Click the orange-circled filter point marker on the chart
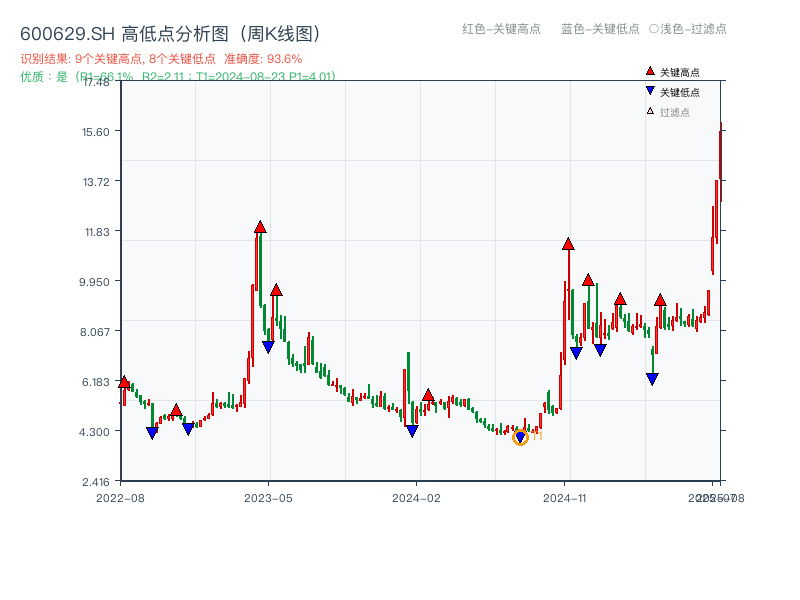Viewport: 800px width, 600px height. point(520,437)
